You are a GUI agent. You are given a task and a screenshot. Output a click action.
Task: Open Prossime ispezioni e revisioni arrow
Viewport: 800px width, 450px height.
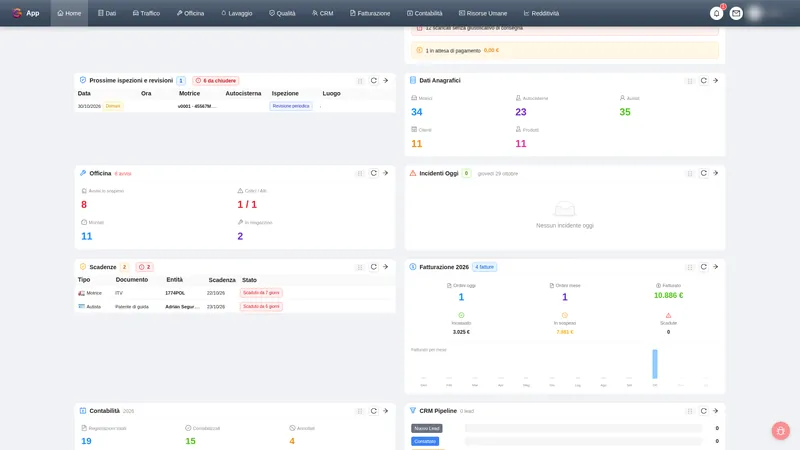tap(386, 81)
